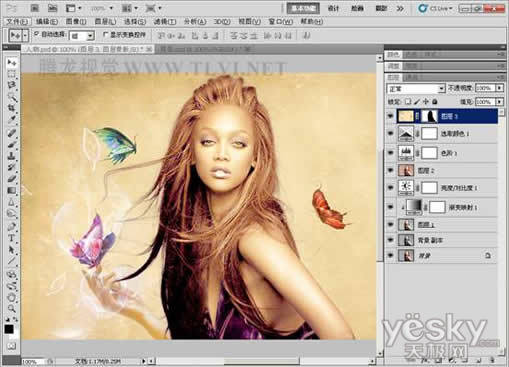Screen dimensions: 509x367
Task: Click the black foreground color swatch
Action: point(9,329)
